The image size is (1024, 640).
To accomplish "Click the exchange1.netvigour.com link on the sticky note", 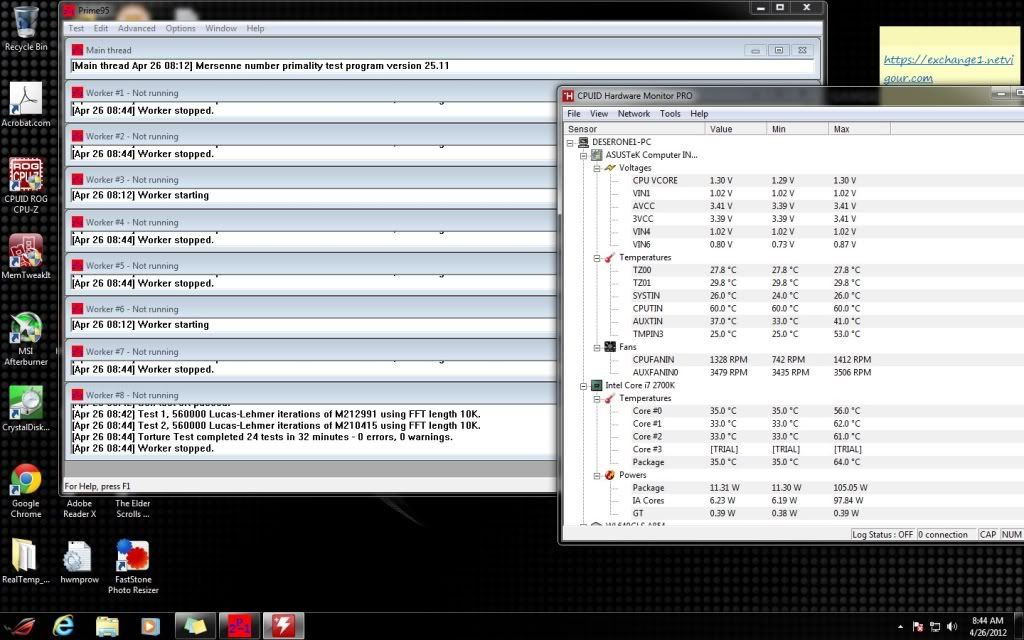I will 948,69.
